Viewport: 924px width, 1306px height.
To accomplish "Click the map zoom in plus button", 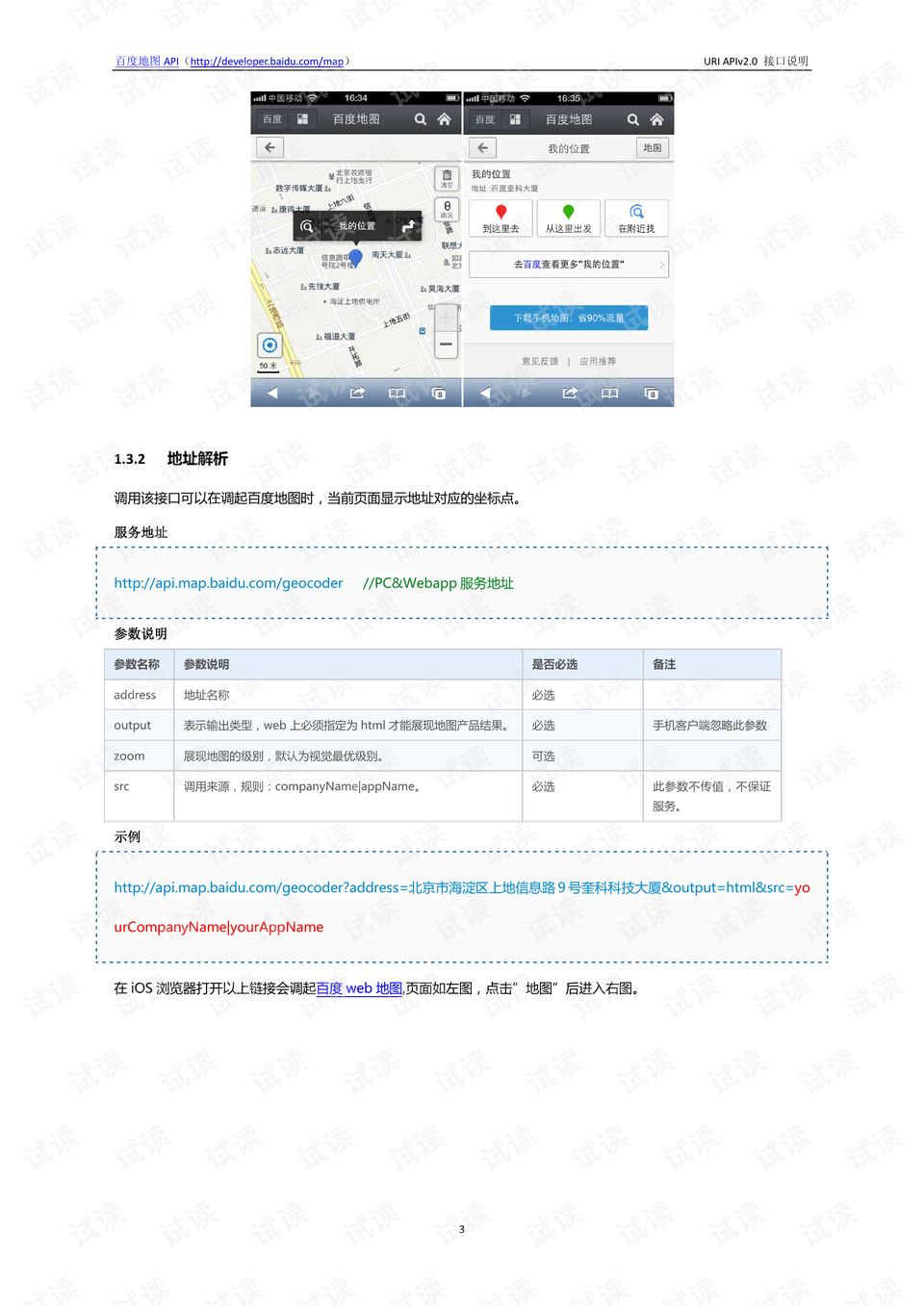I will point(446,317).
